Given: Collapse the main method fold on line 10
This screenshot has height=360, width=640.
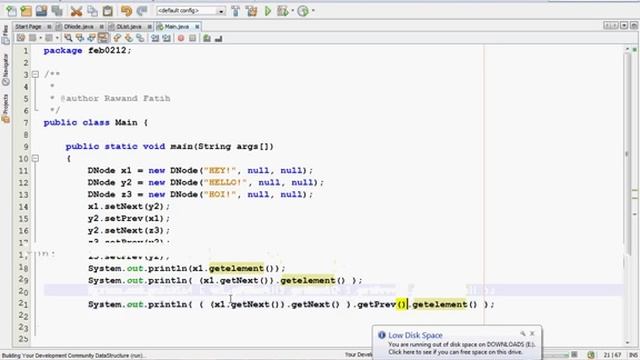Looking at the screenshot, I should [x=36, y=158].
